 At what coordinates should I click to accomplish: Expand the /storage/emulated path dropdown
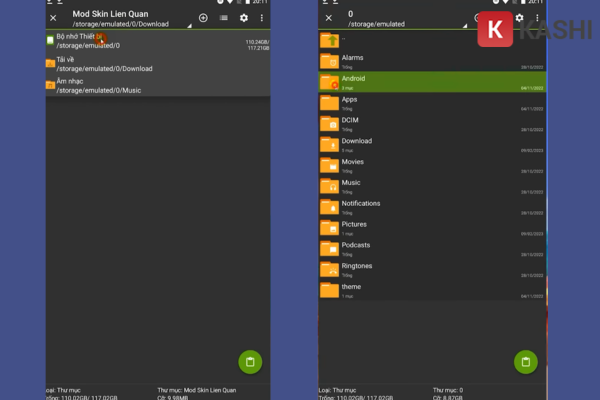466,27
